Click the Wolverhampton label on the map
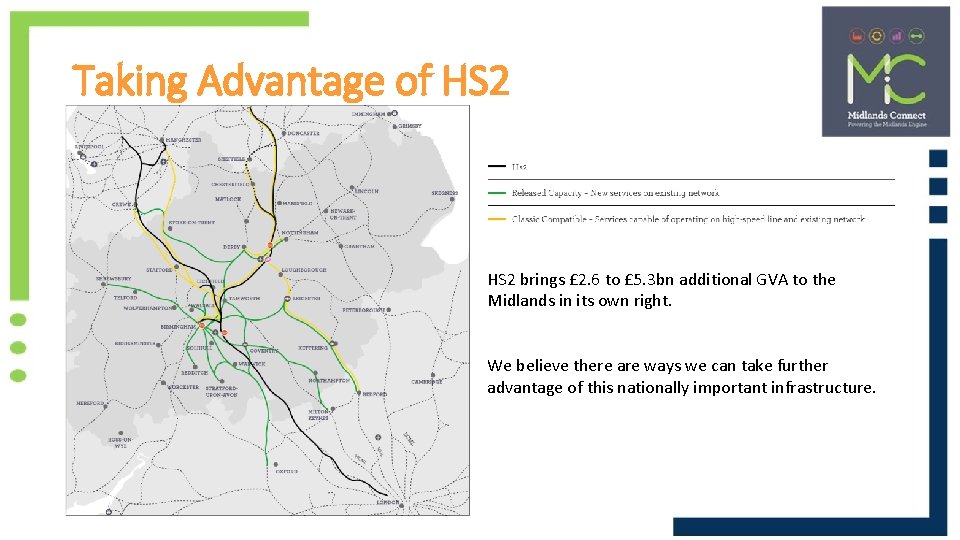 pyautogui.click(x=147, y=308)
